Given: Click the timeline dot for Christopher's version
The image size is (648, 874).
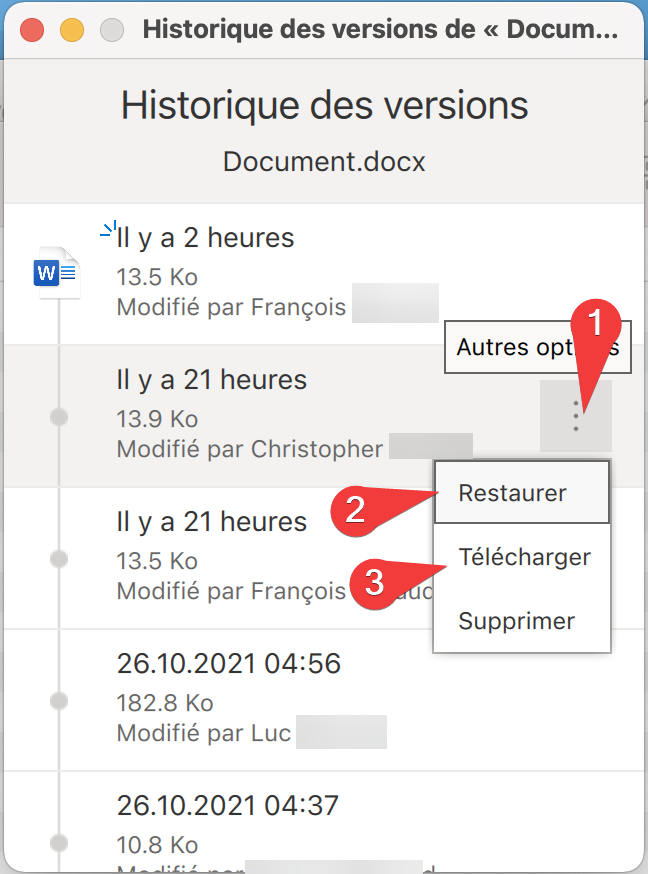Looking at the screenshot, I should [59, 416].
